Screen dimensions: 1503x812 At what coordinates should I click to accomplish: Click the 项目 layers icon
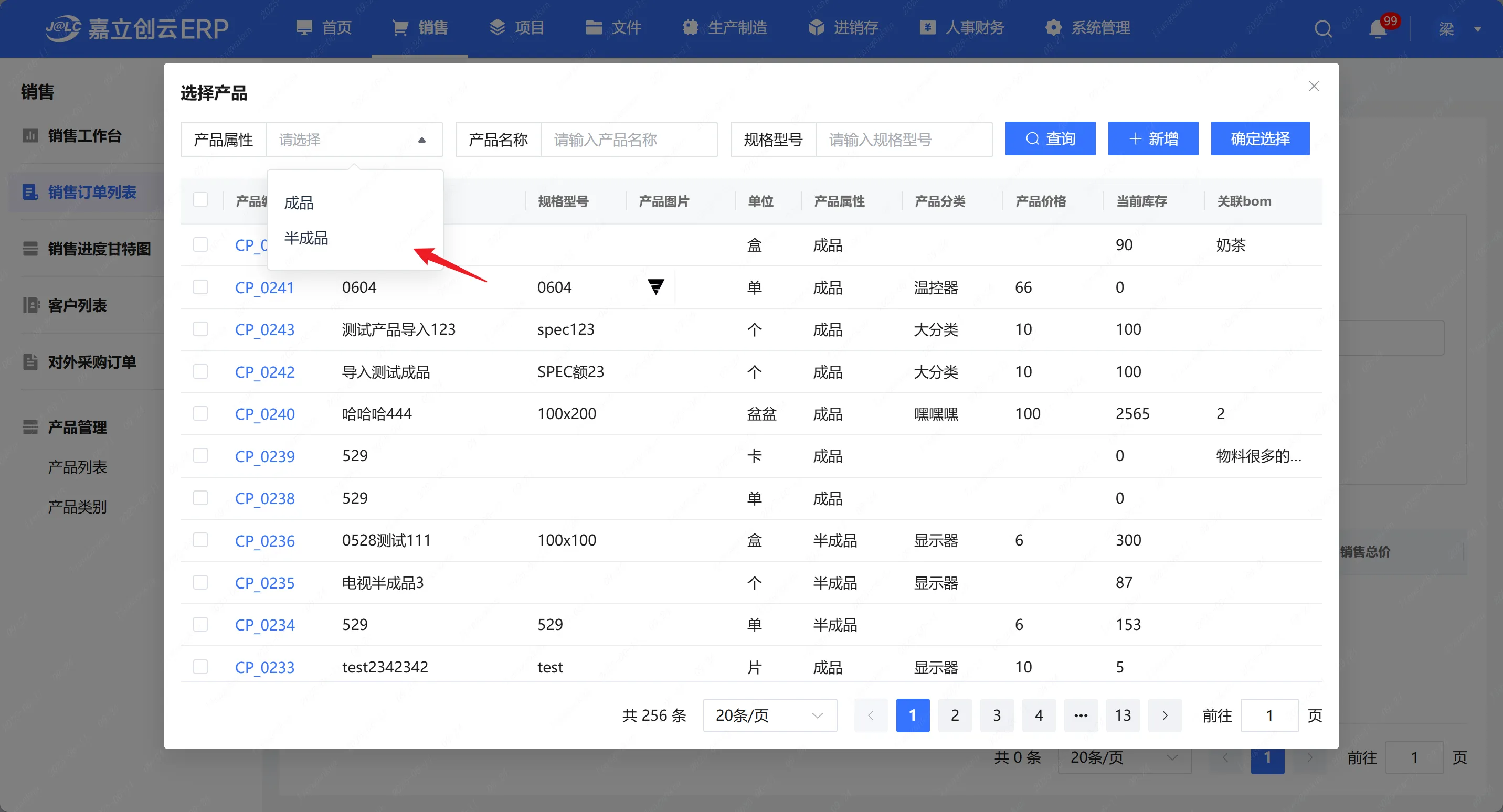point(497,27)
